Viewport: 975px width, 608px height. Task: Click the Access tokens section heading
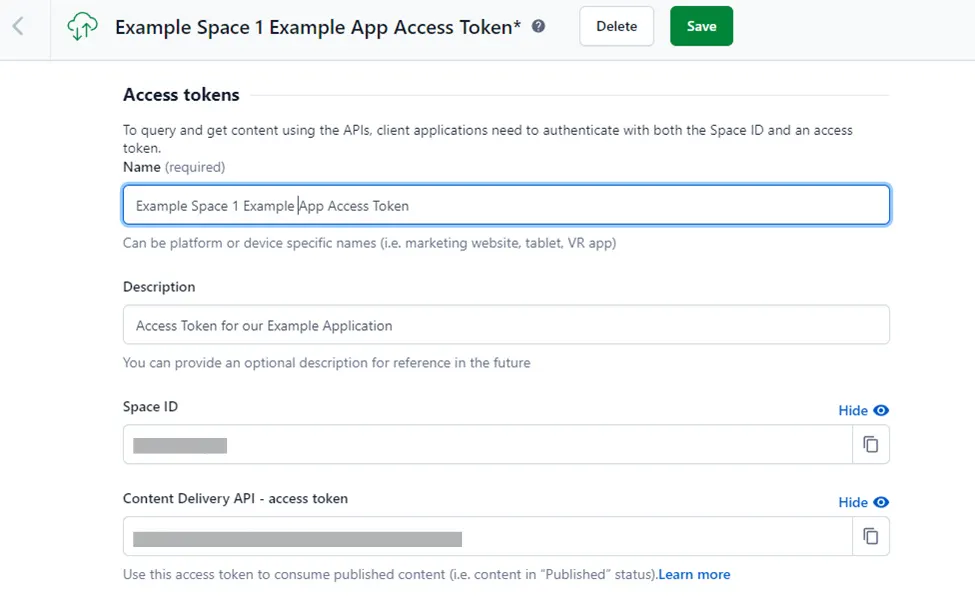[181, 95]
